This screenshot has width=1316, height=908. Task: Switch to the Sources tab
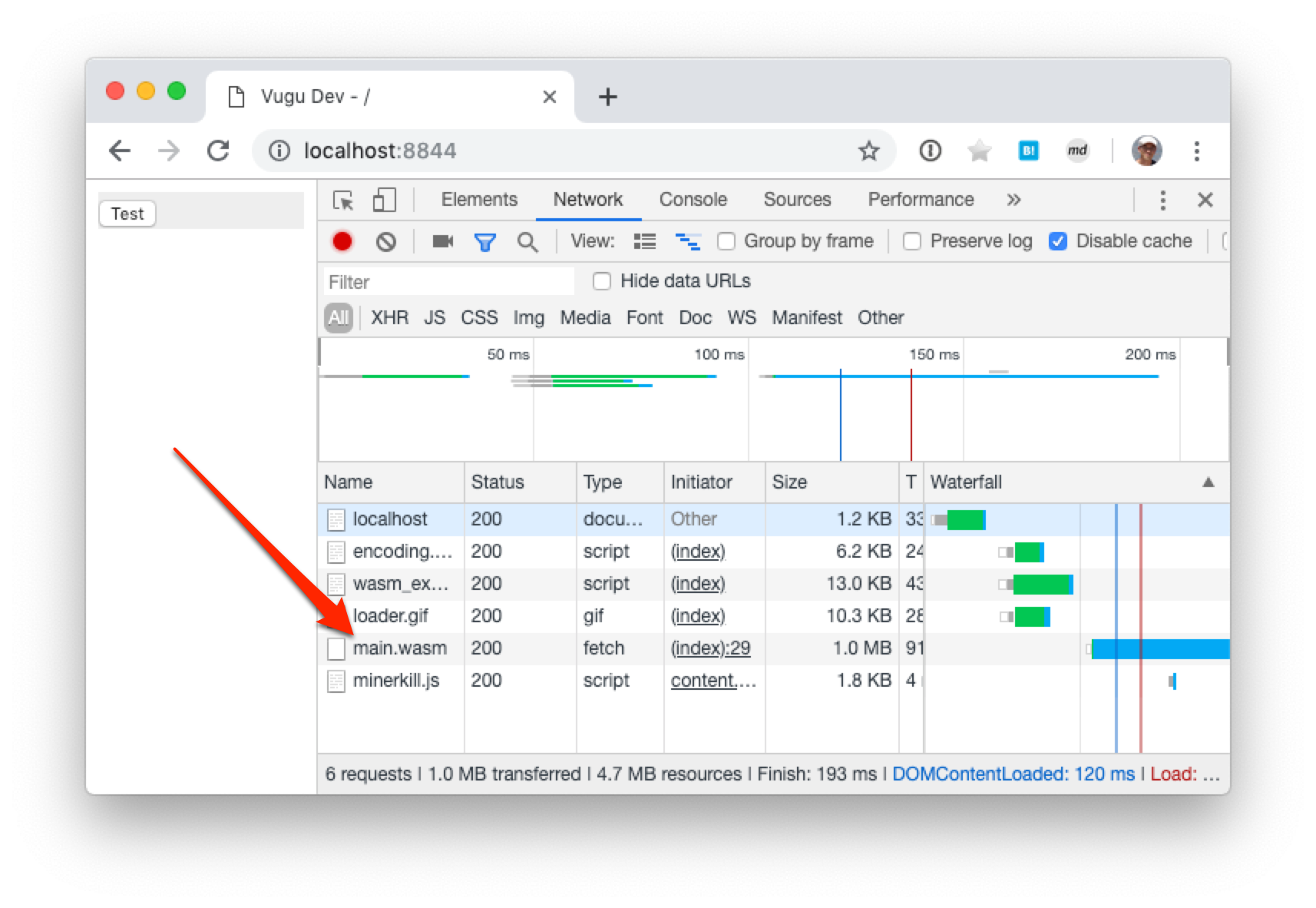coord(797,200)
